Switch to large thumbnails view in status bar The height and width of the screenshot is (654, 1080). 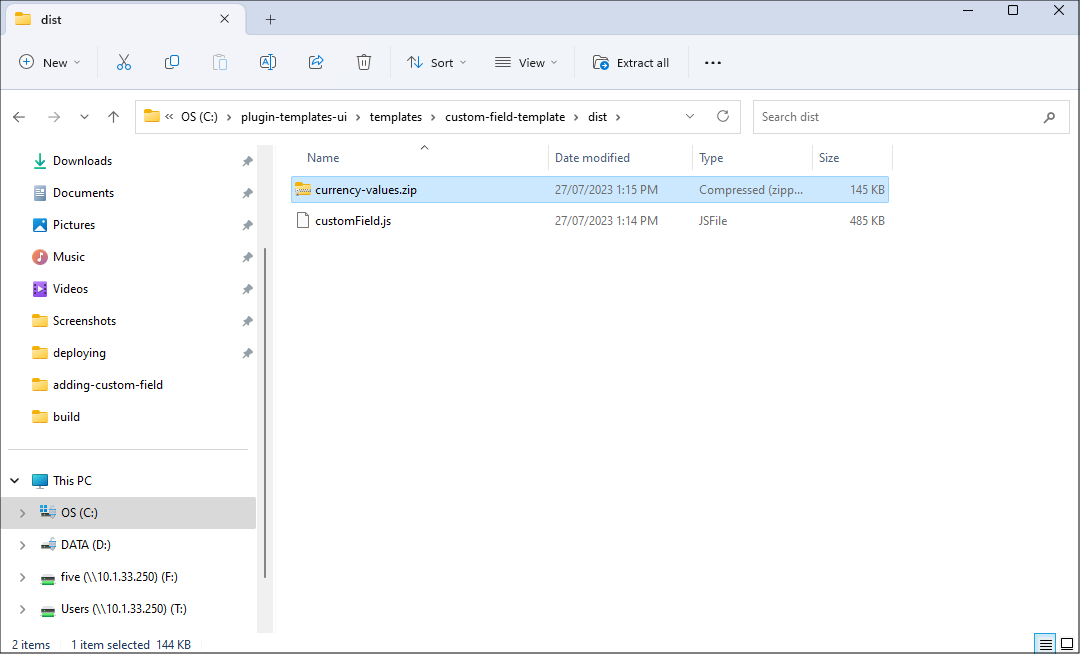[x=1066, y=645]
